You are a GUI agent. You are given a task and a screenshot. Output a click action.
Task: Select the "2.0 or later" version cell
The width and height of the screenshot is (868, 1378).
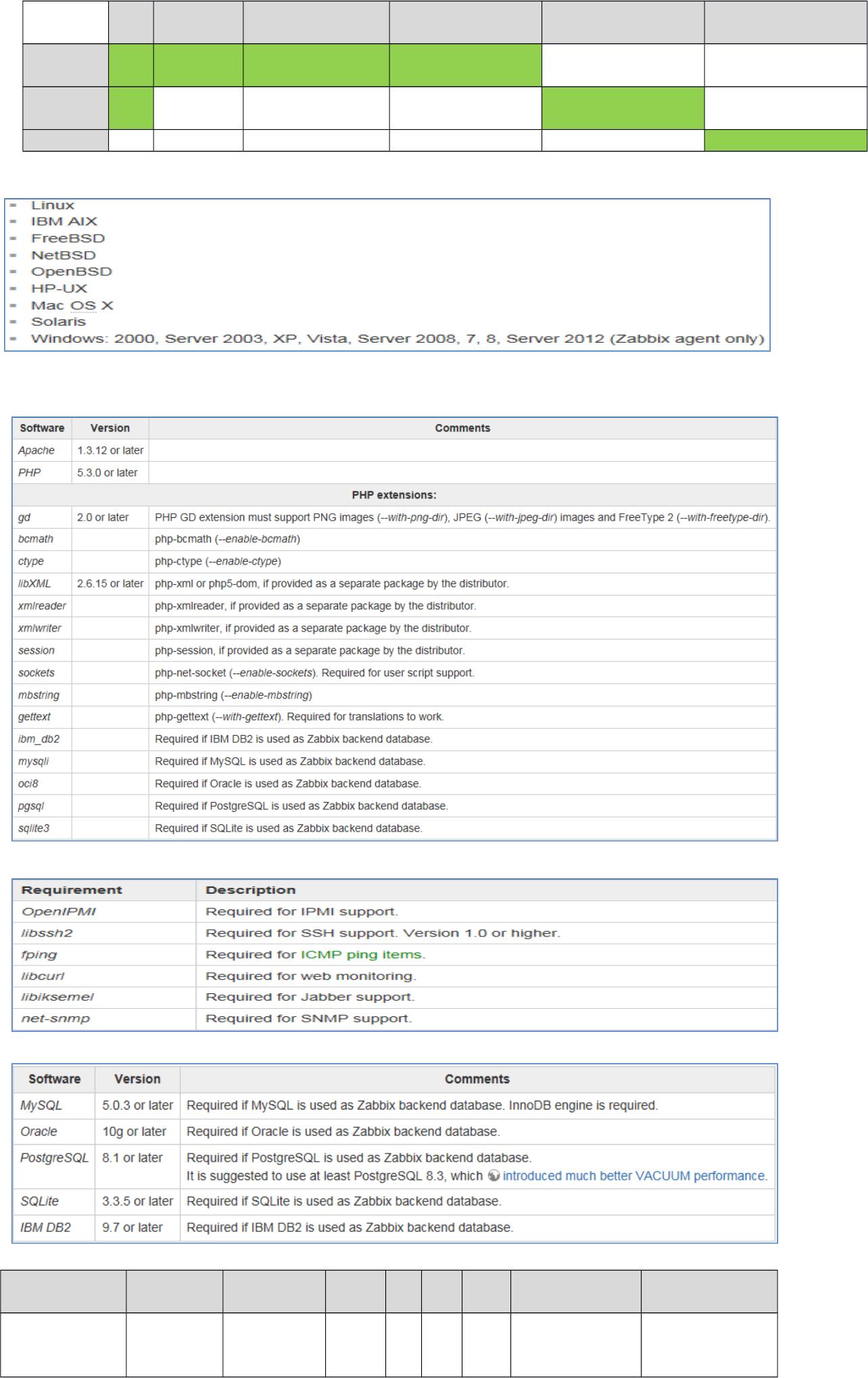(110, 517)
